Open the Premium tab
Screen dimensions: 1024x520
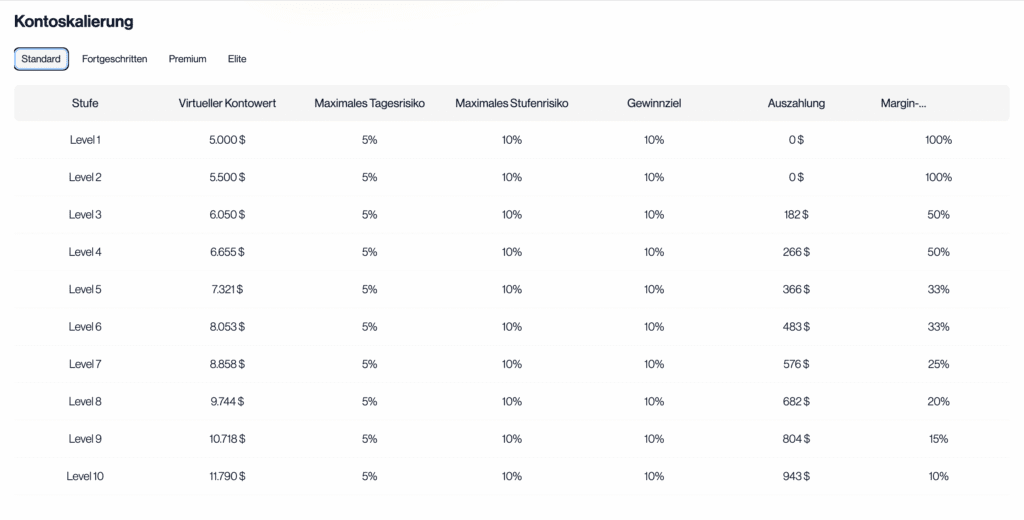pos(187,59)
